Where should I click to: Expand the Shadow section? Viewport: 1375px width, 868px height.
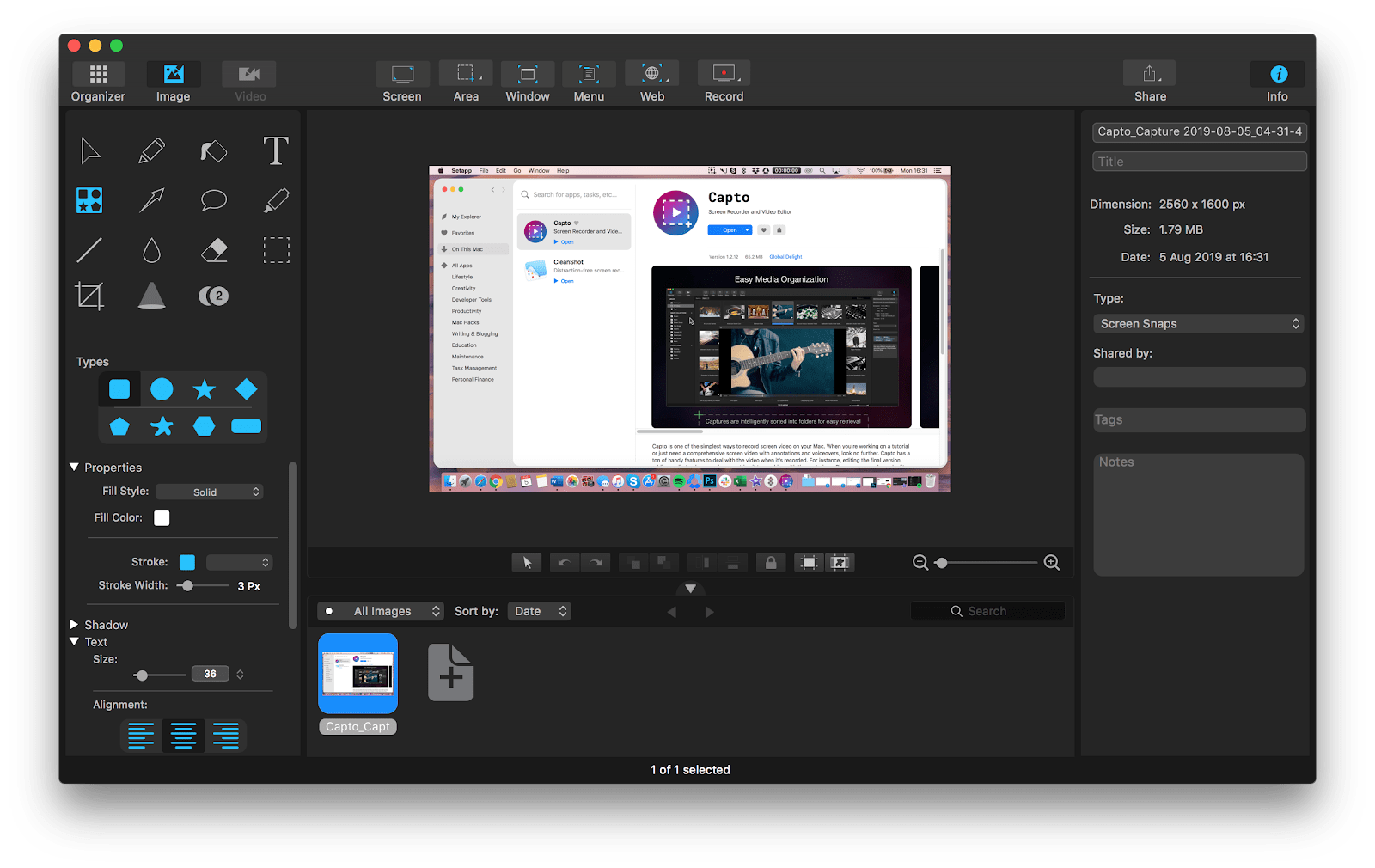[74, 625]
